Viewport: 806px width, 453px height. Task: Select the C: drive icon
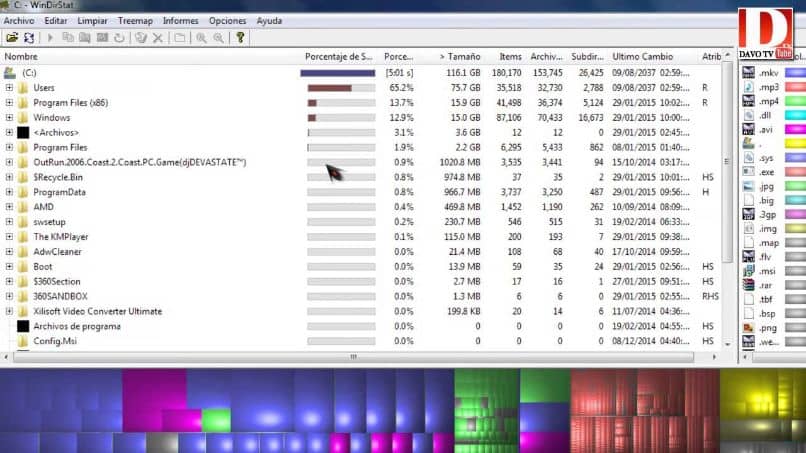pyautogui.click(x=10, y=73)
